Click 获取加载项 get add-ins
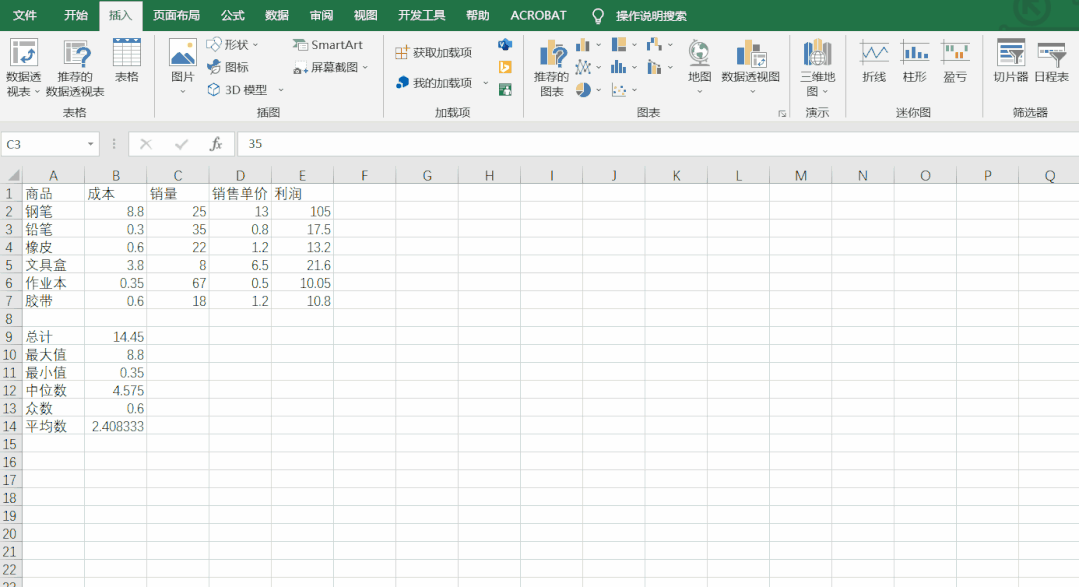Screen dimensions: 1079x587 click(433, 52)
